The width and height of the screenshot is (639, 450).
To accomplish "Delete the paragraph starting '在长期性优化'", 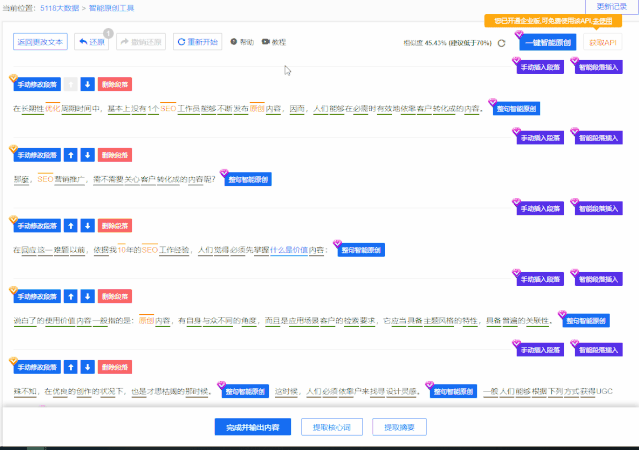I will [115, 84].
